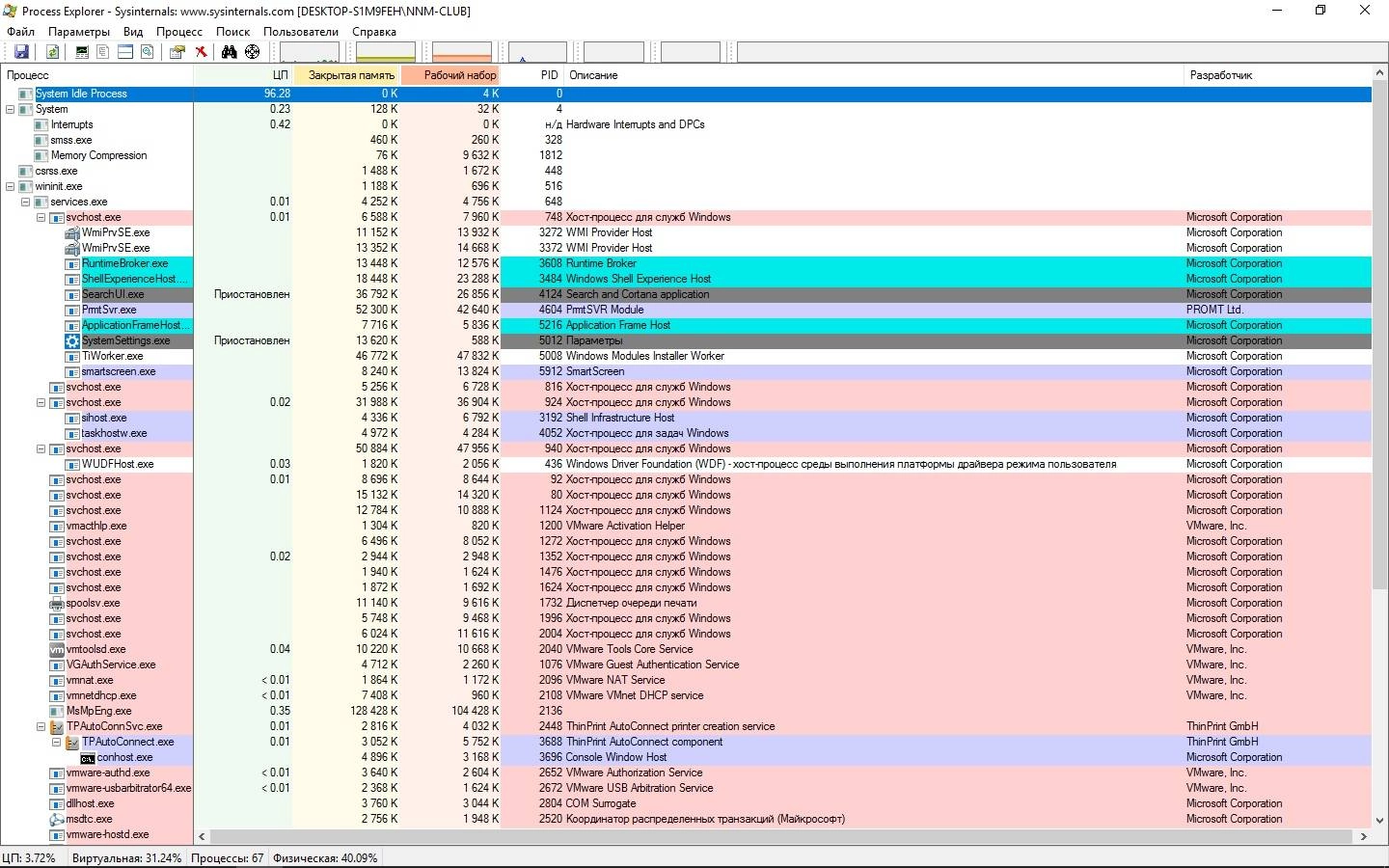1389x868 pixels.
Task: Sort by the Процесс column header
Action: (96, 74)
